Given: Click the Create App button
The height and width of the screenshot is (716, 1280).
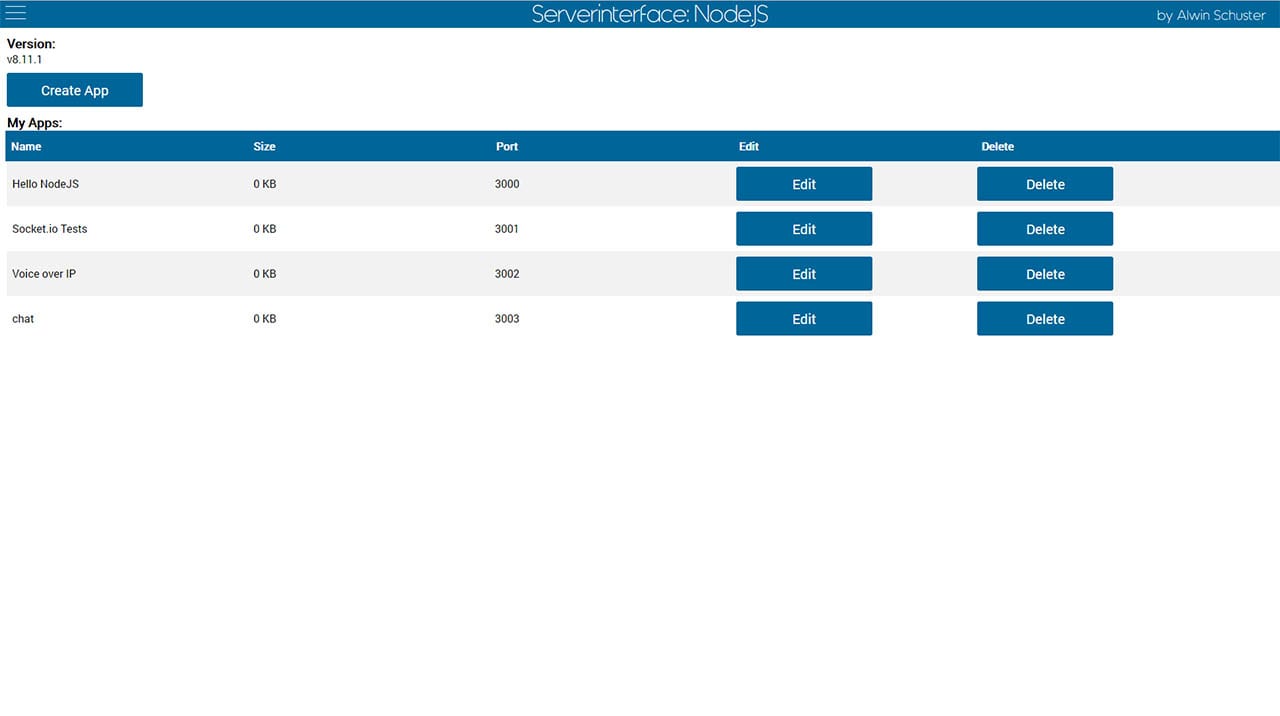Looking at the screenshot, I should 75,90.
